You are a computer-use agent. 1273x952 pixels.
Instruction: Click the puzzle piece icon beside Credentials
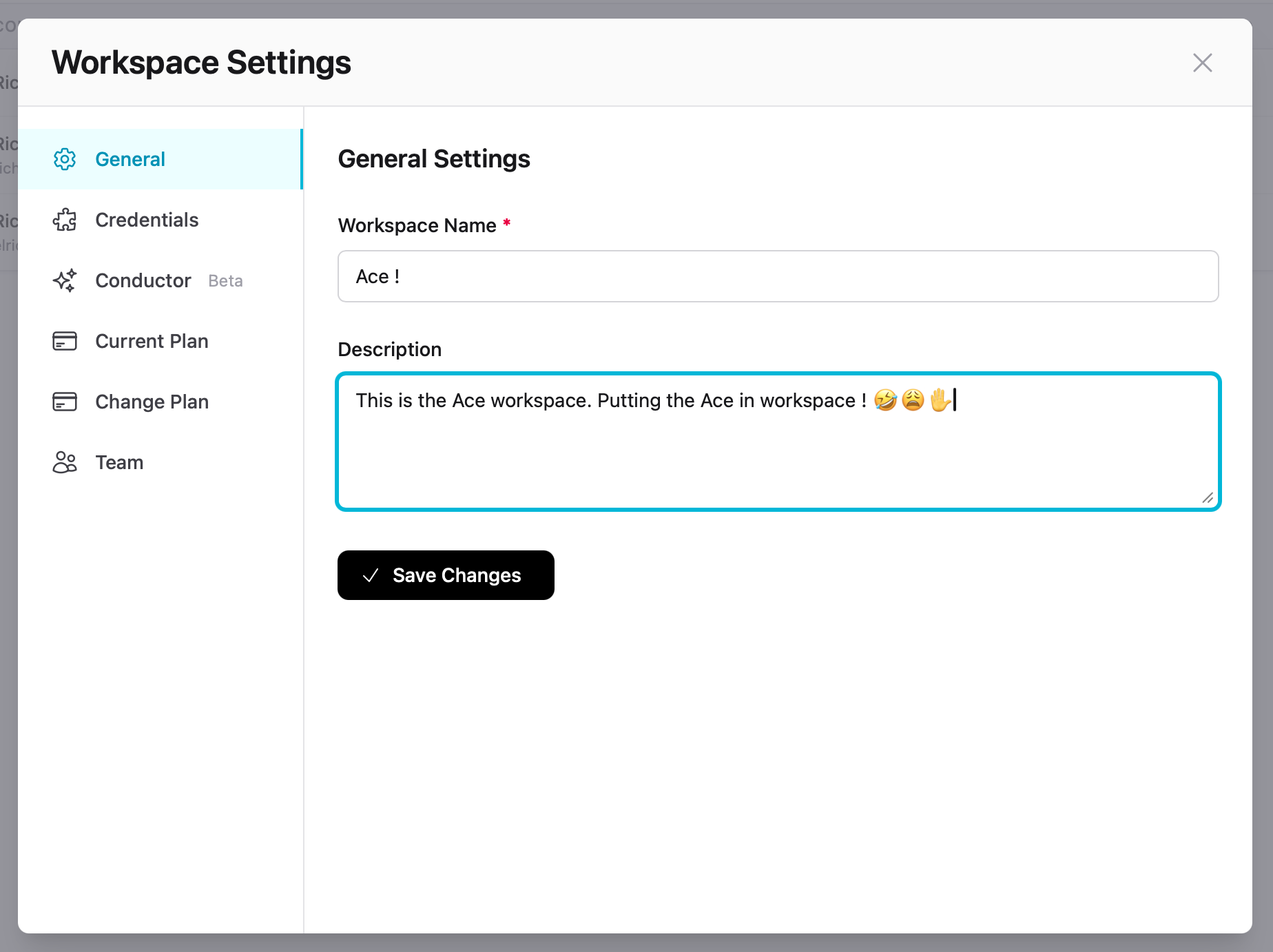(65, 220)
